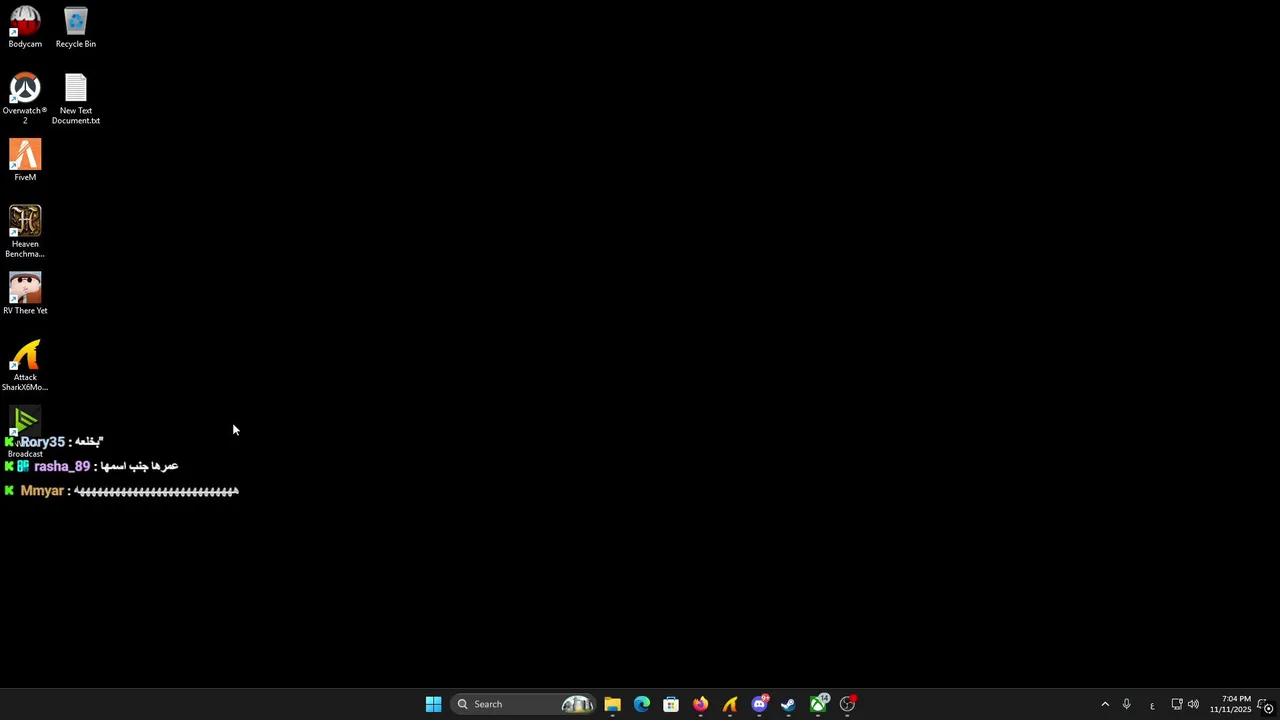
Task: Select the RV There Yet desktop shortcut
Action: point(25,294)
